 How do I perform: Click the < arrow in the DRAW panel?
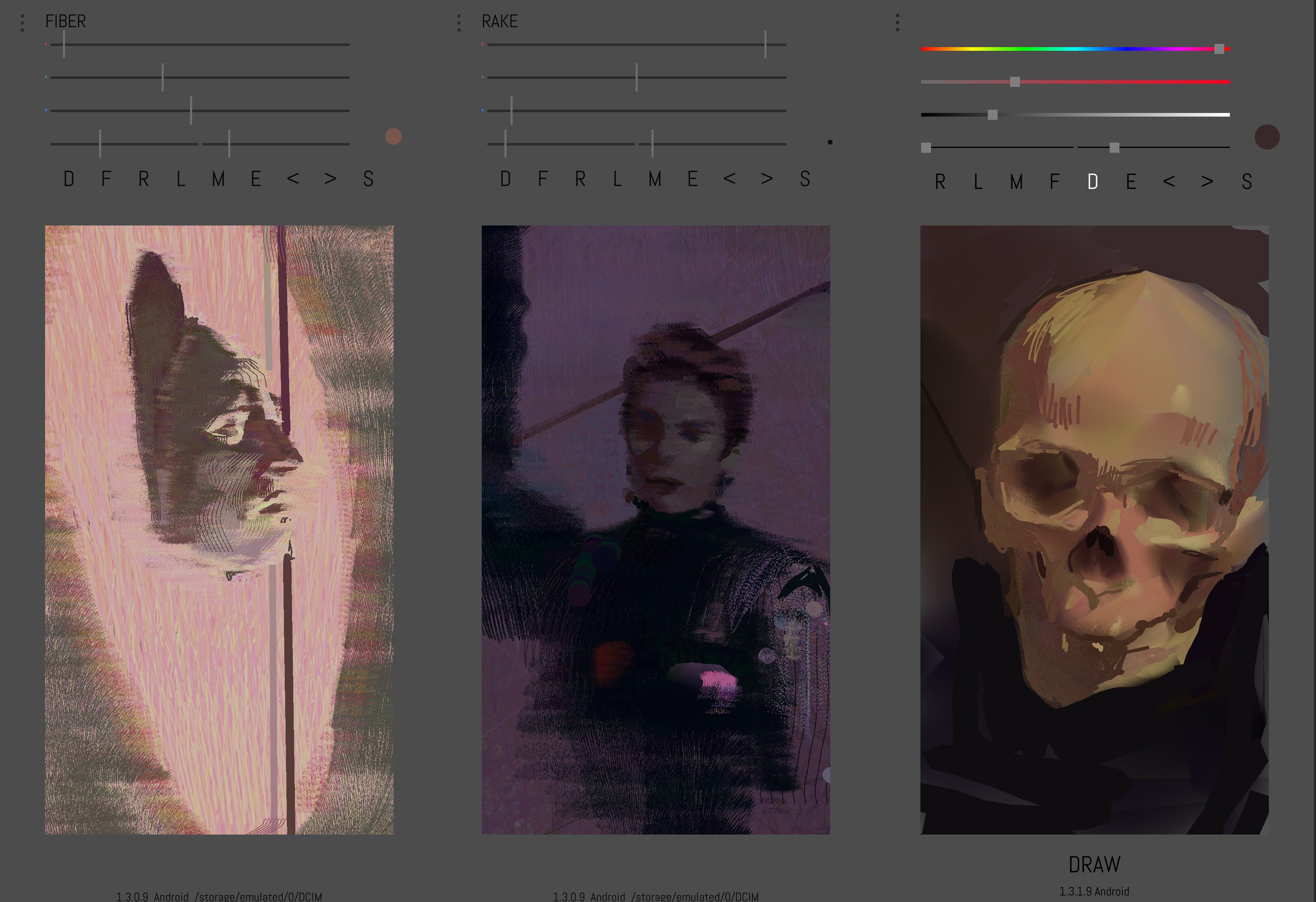(x=1169, y=182)
